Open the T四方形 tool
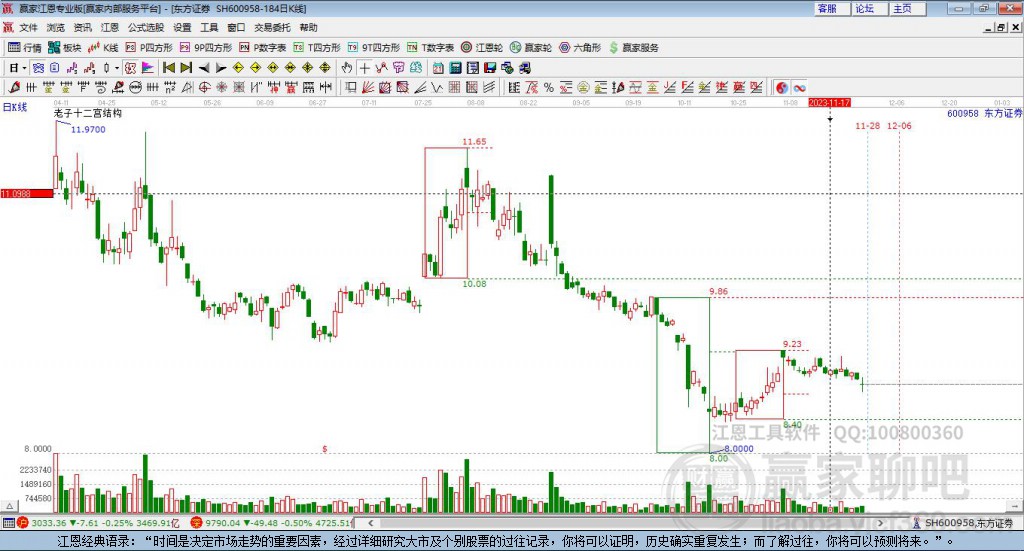This screenshot has width=1024, height=551. pyautogui.click(x=317, y=48)
